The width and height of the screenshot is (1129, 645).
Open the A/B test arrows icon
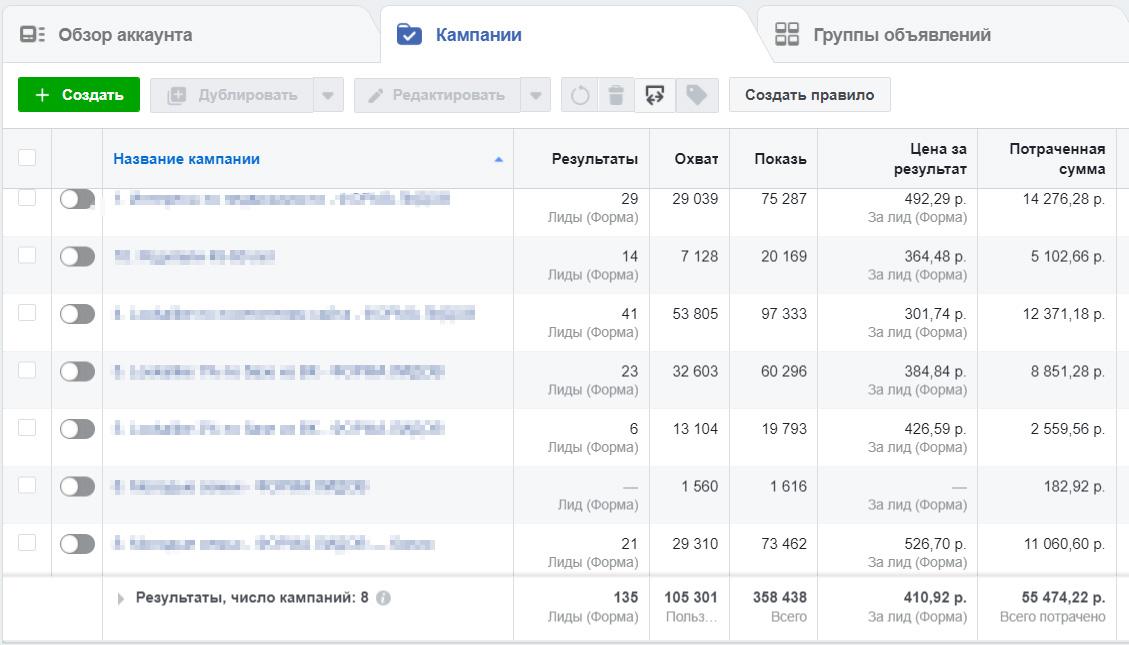pyautogui.click(x=653, y=95)
